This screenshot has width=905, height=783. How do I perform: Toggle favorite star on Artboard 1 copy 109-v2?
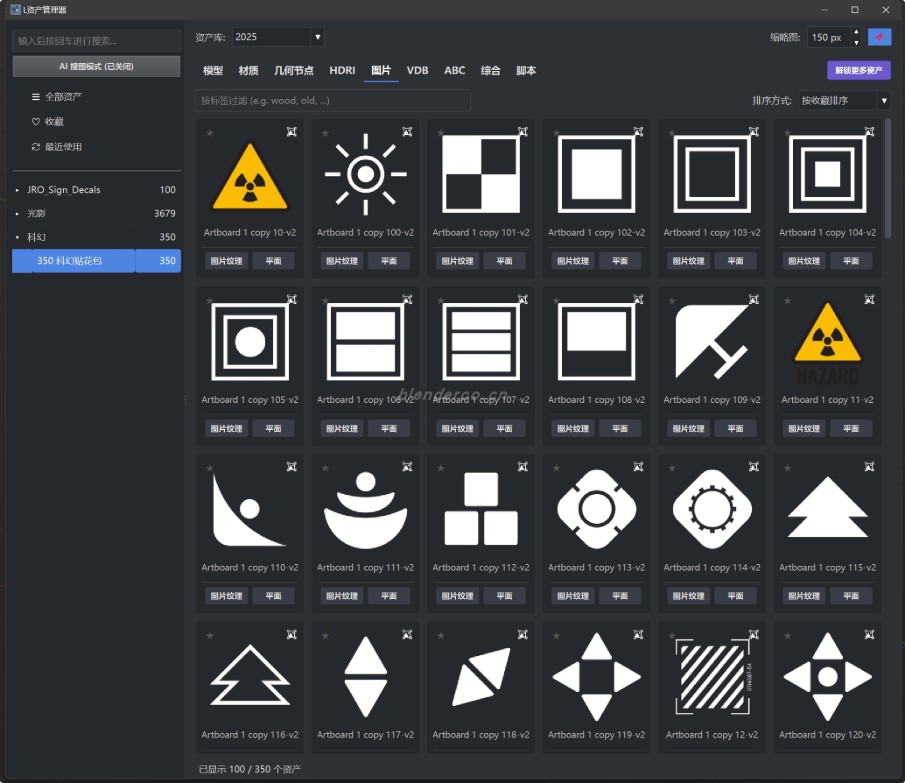coord(672,301)
